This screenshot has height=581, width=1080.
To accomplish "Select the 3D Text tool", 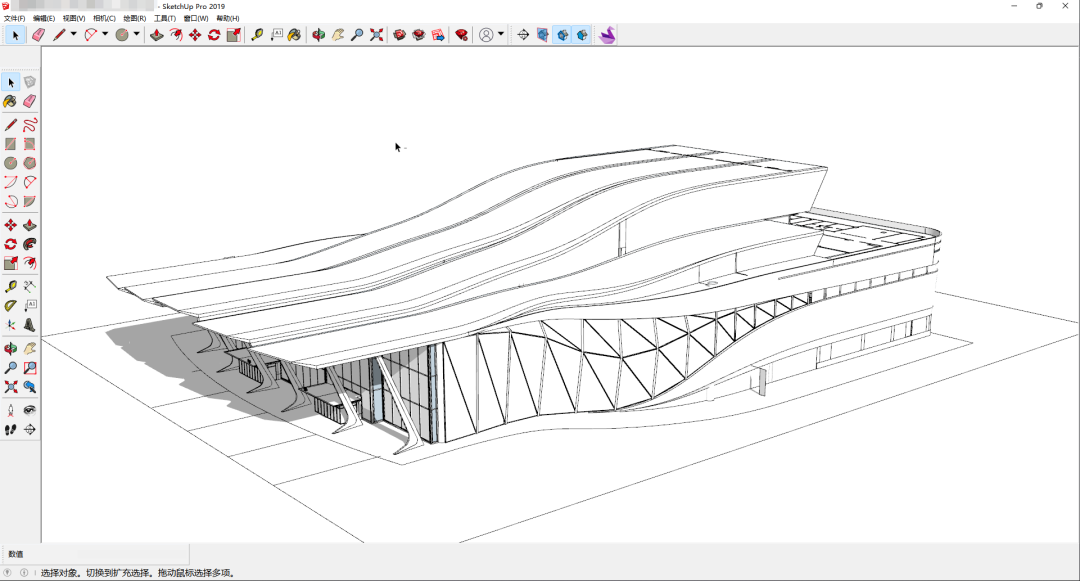I will point(30,325).
